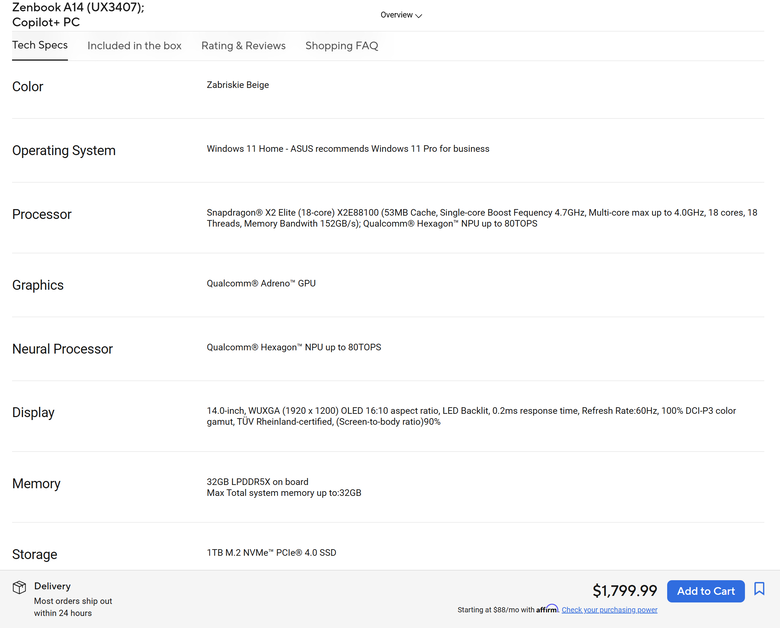
Task: Click the Memory spec label
Action: coord(36,484)
